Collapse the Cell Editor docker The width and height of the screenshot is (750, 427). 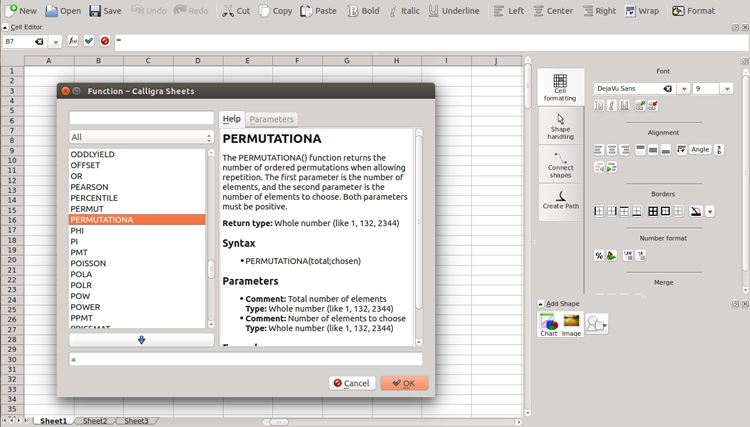(5, 27)
